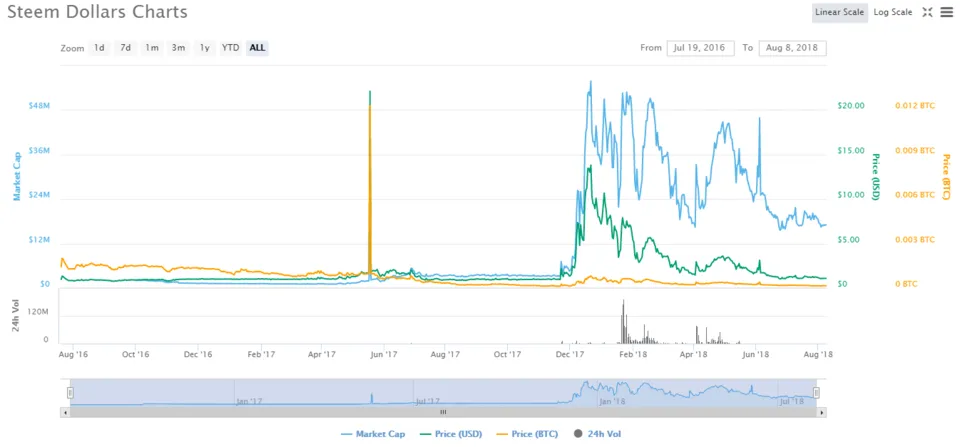Click the Jul '18 navigator label
The width and height of the screenshot is (960, 447).
[x=791, y=402]
